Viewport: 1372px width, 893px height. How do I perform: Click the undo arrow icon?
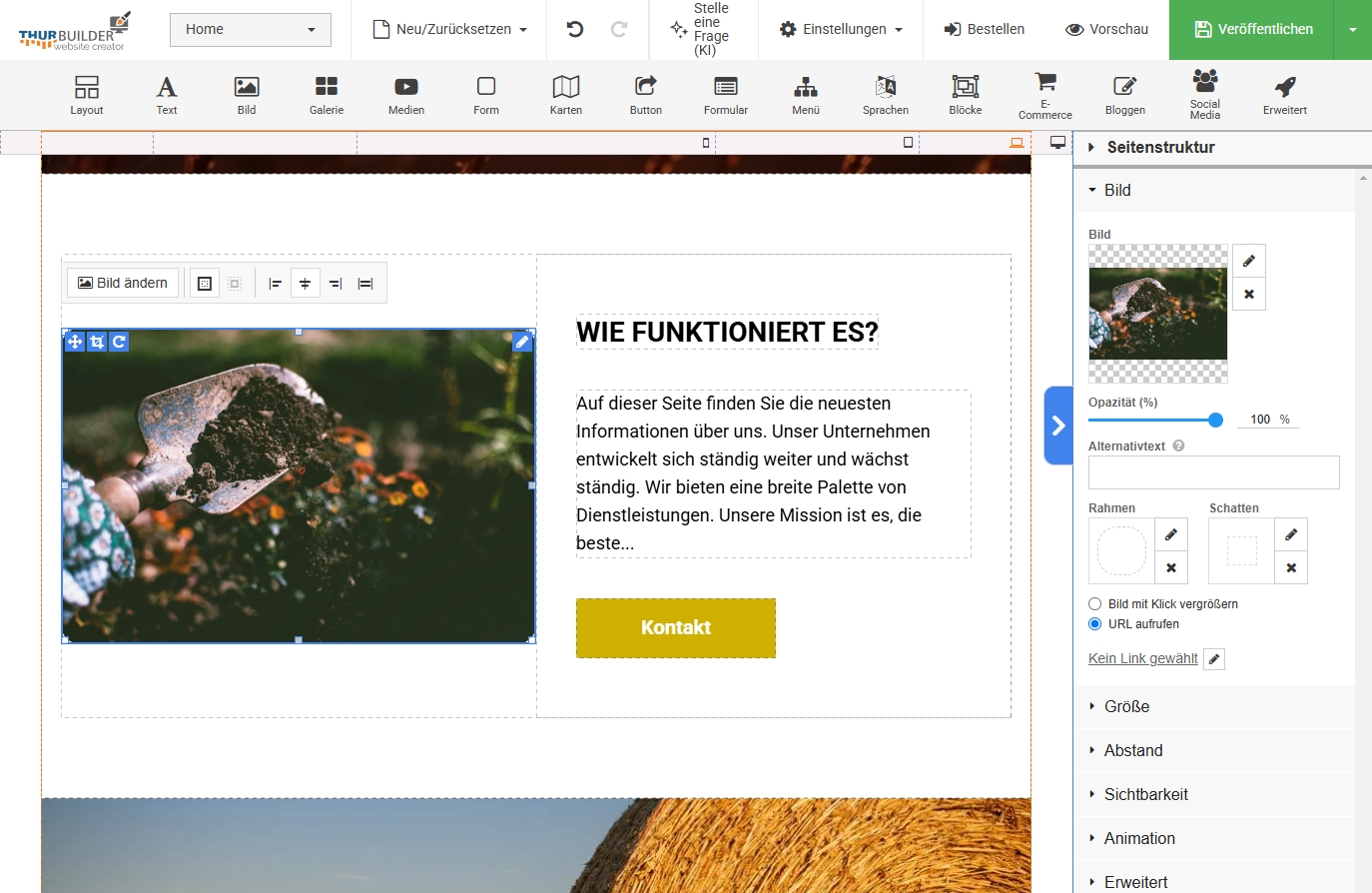(x=575, y=29)
